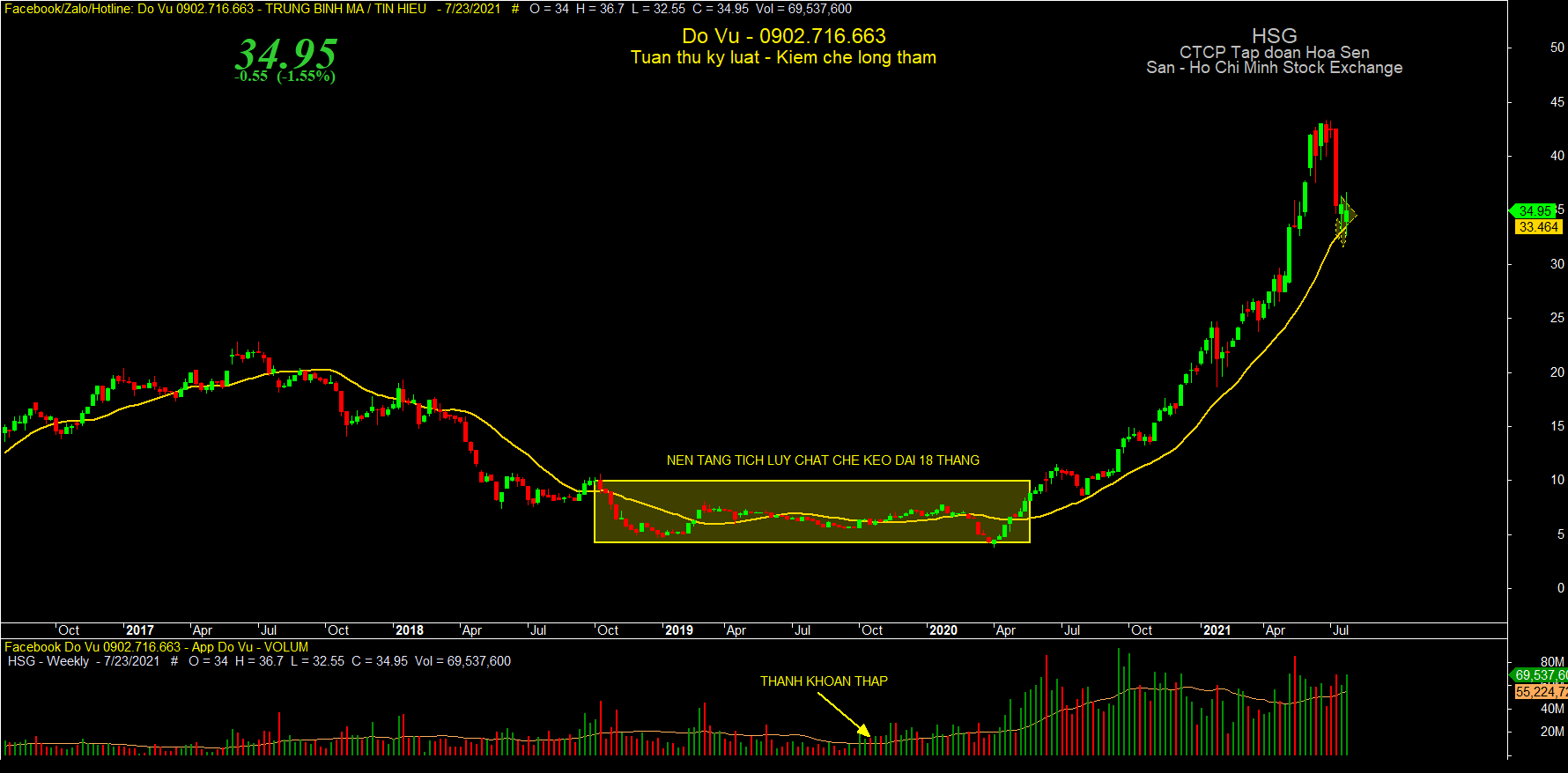Select the THANH KHOAN THAP annotation text
The image size is (1568, 773).
(x=824, y=681)
